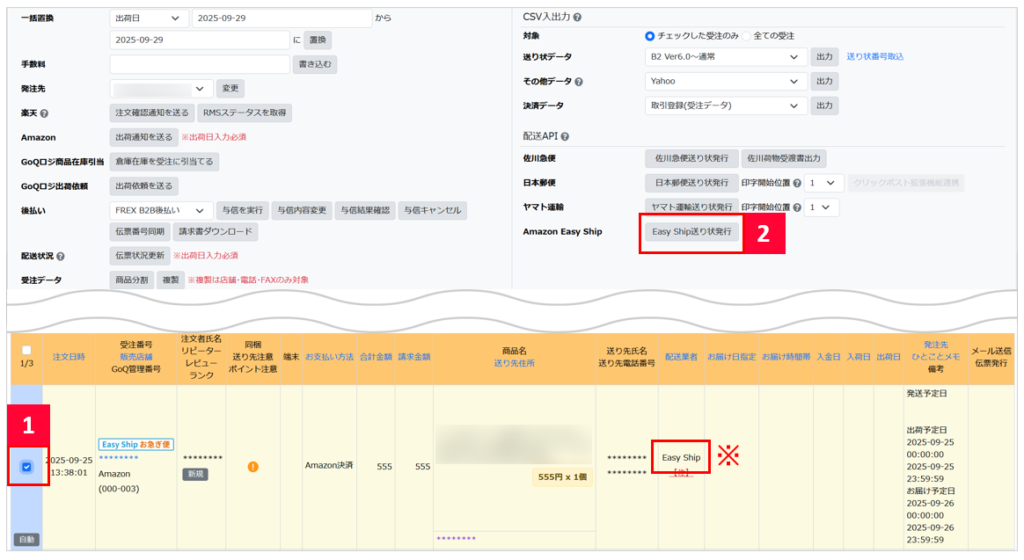Click the 手数料 input field

(x=199, y=64)
